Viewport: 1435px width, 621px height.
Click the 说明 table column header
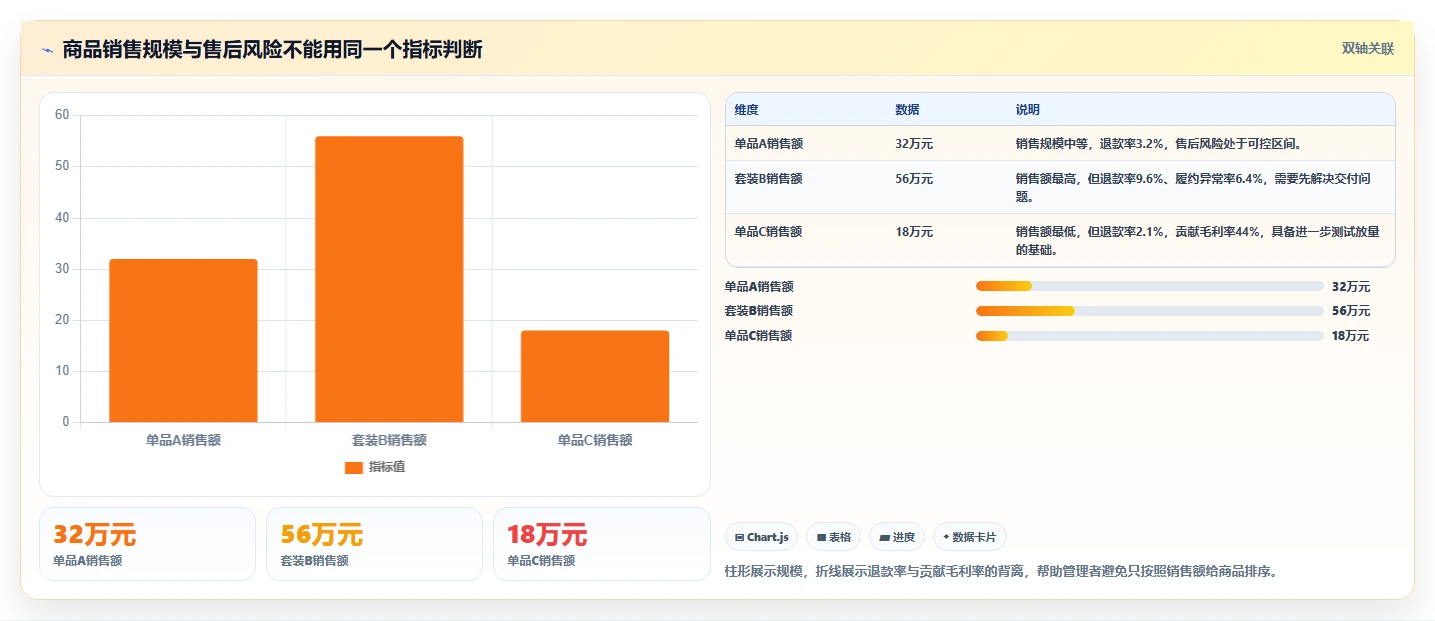pyautogui.click(x=1027, y=110)
